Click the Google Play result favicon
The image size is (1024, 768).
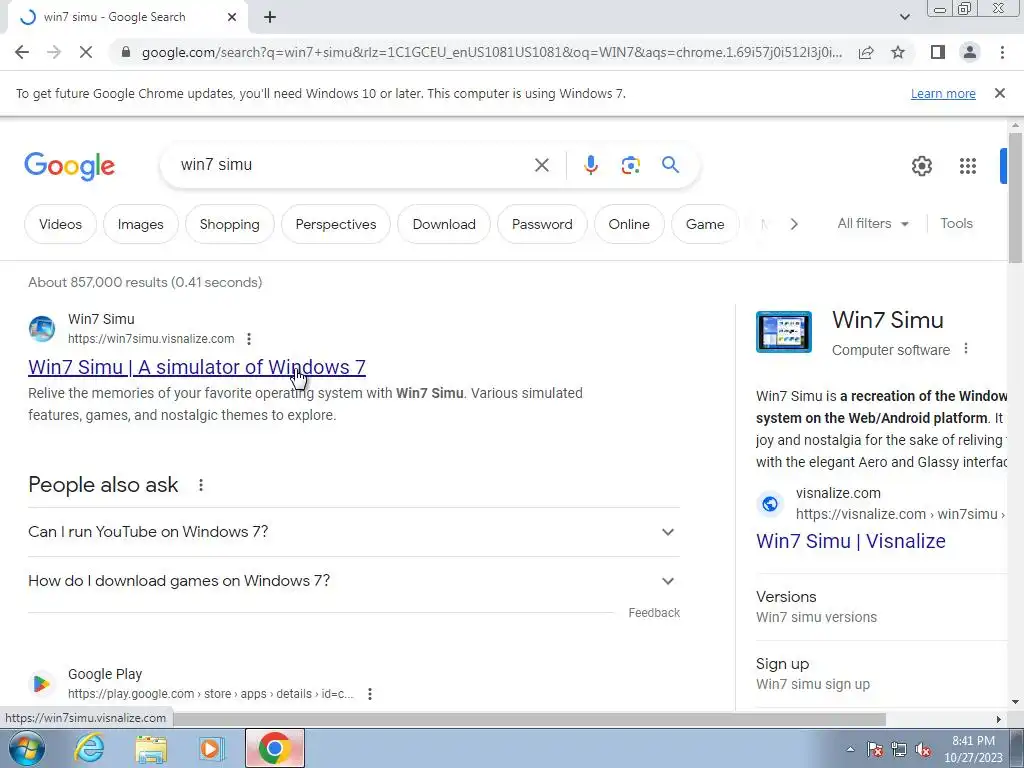pyautogui.click(x=41, y=684)
